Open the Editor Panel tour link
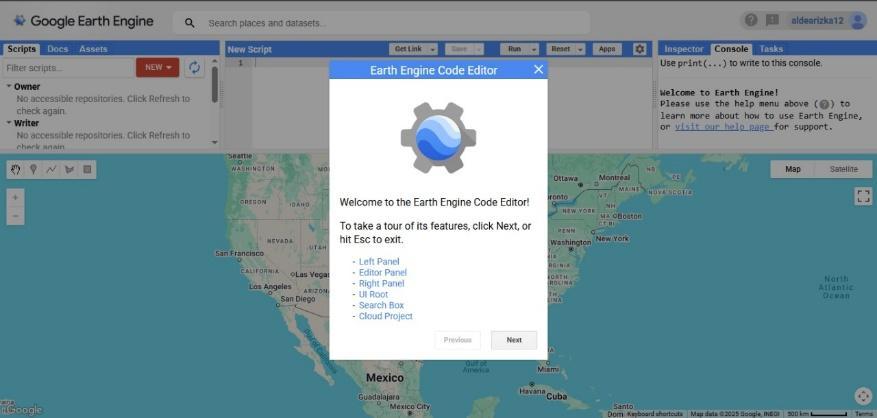Image resolution: width=877 pixels, height=418 pixels. tap(383, 273)
